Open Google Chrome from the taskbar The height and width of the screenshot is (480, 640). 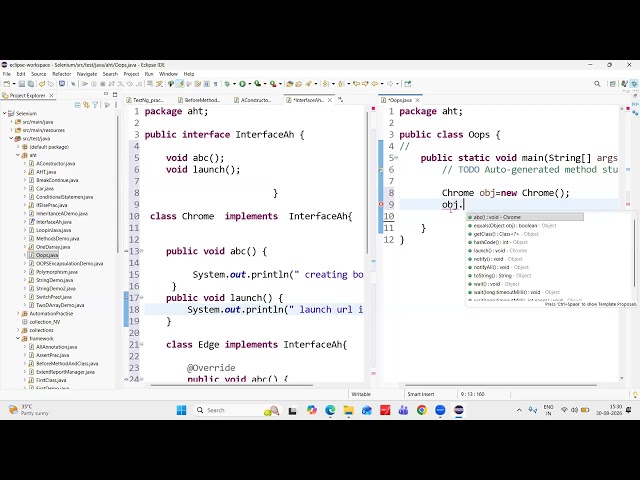422,410
